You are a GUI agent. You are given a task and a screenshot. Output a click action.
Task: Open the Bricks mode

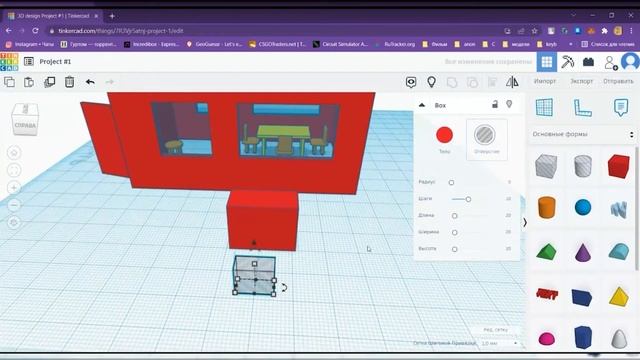click(x=588, y=62)
